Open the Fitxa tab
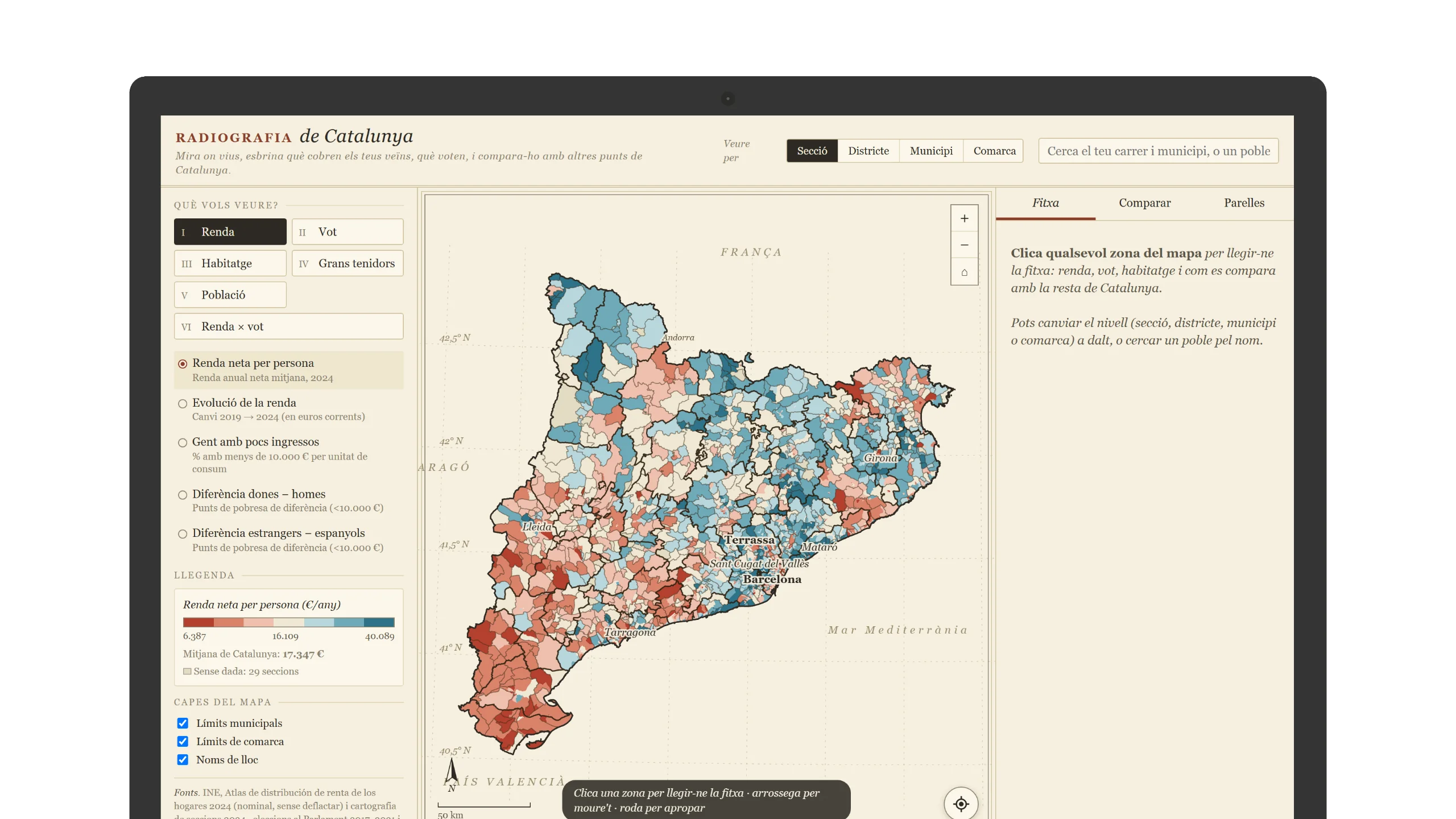 point(1045,203)
